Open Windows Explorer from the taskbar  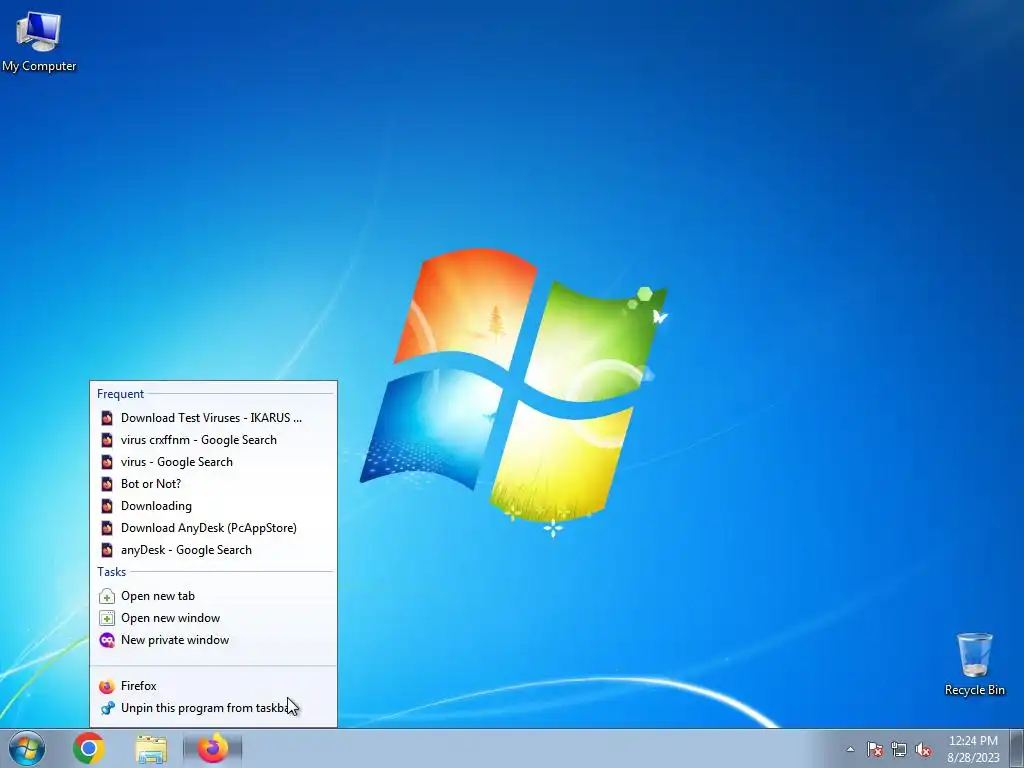click(x=151, y=748)
